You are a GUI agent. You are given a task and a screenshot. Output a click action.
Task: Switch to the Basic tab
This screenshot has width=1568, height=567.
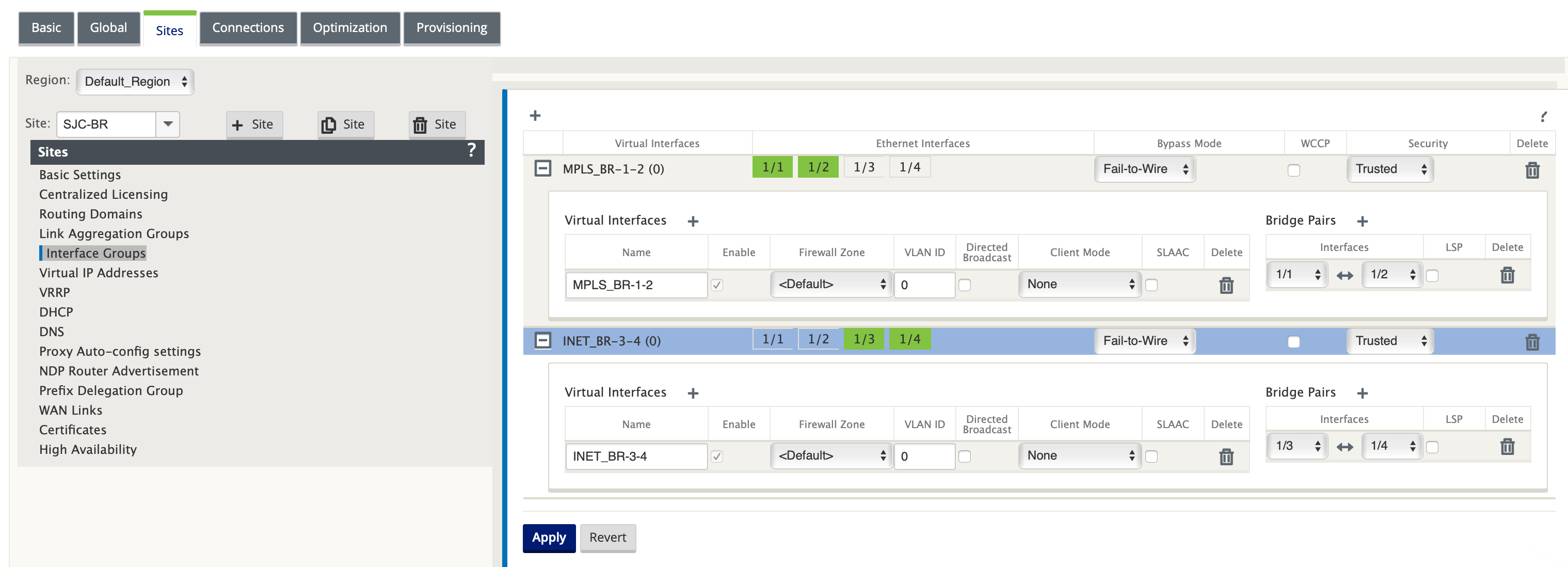[x=46, y=28]
